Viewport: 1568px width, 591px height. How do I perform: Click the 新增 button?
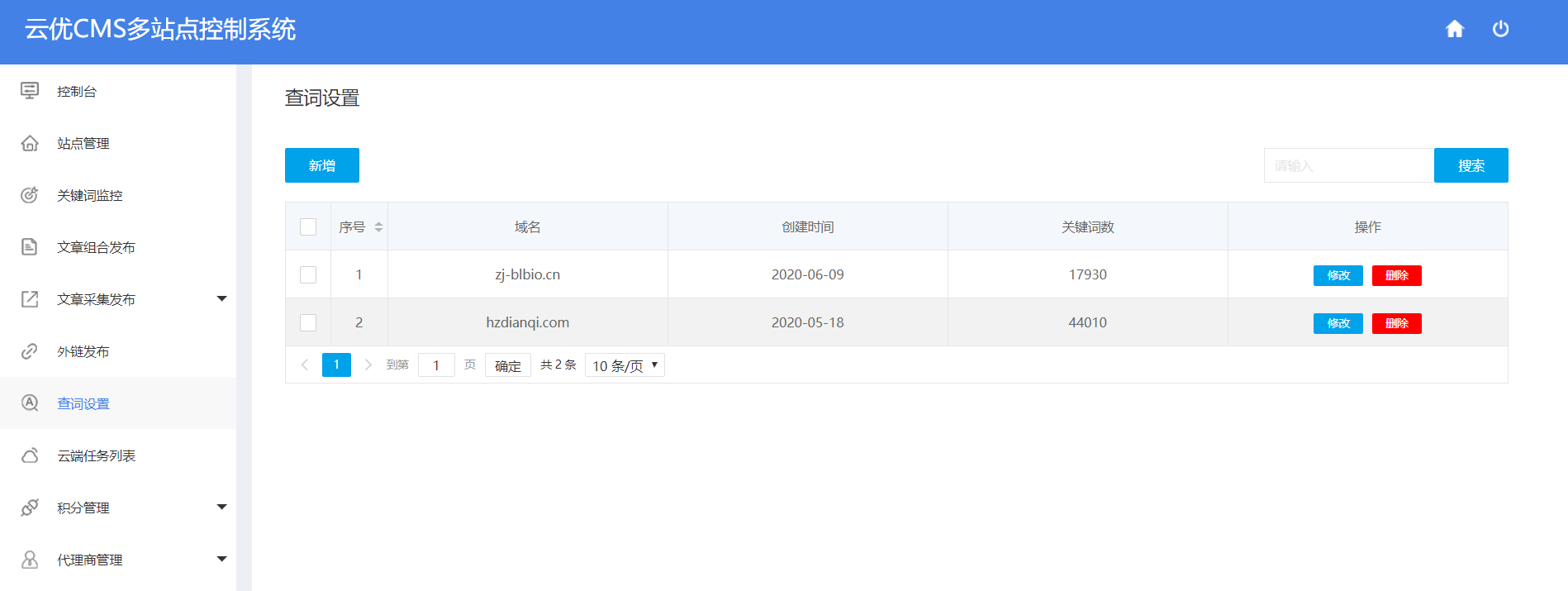coord(321,165)
